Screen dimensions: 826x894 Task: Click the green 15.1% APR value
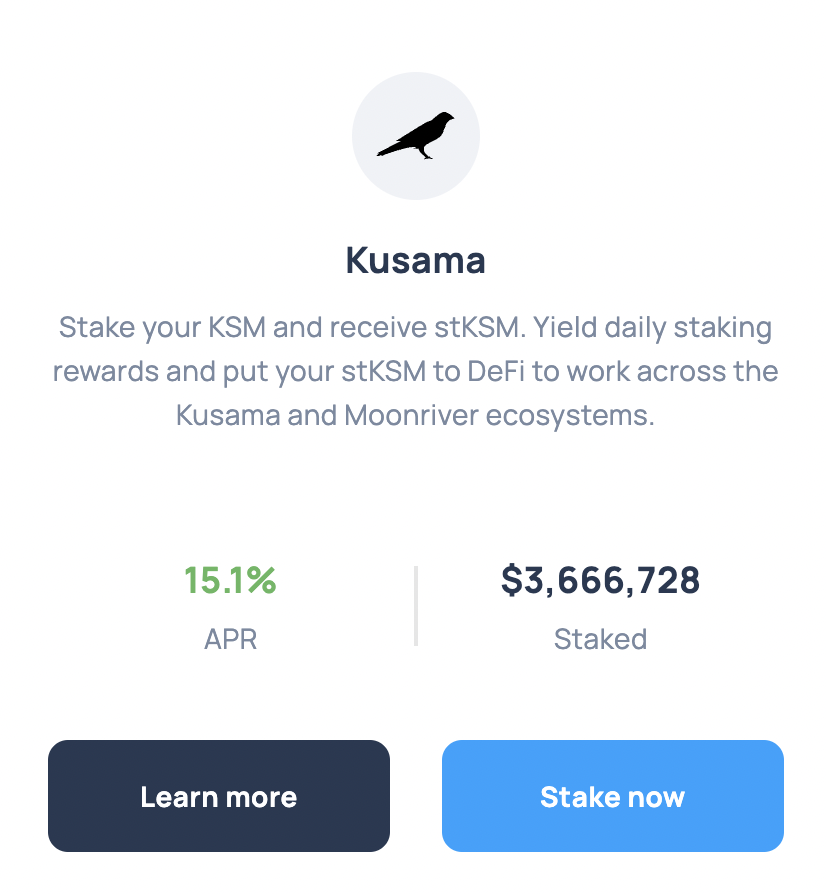[230, 580]
